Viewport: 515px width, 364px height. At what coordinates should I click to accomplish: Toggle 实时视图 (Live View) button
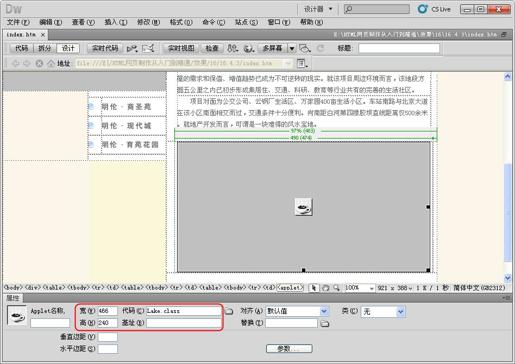click(x=181, y=48)
